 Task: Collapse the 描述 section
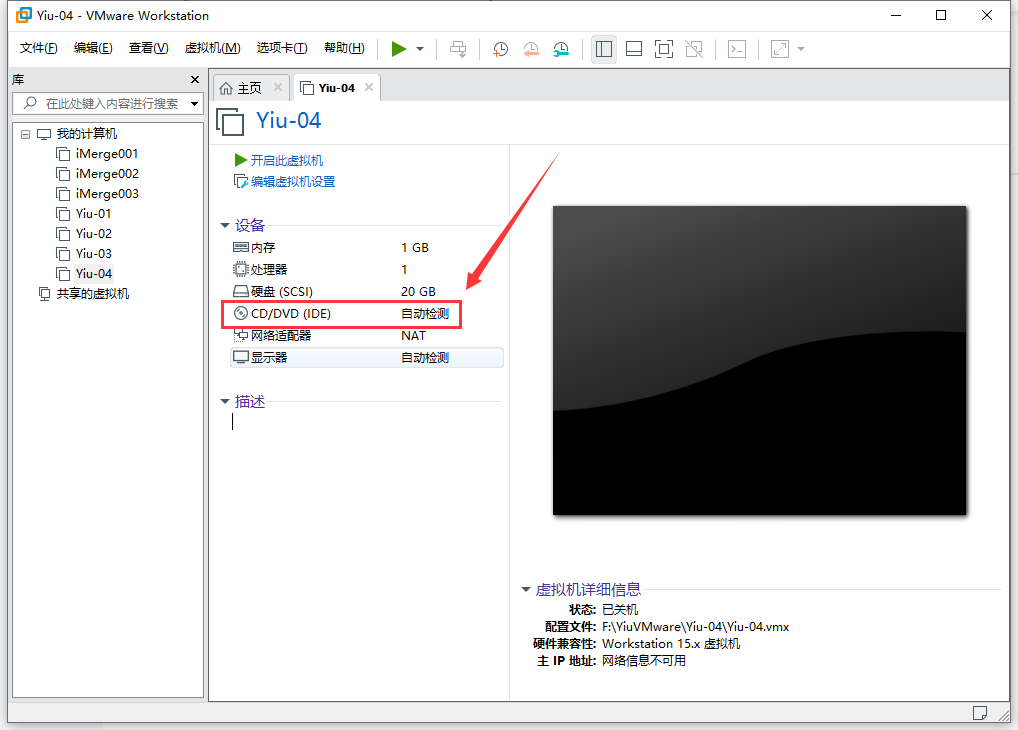pos(225,401)
